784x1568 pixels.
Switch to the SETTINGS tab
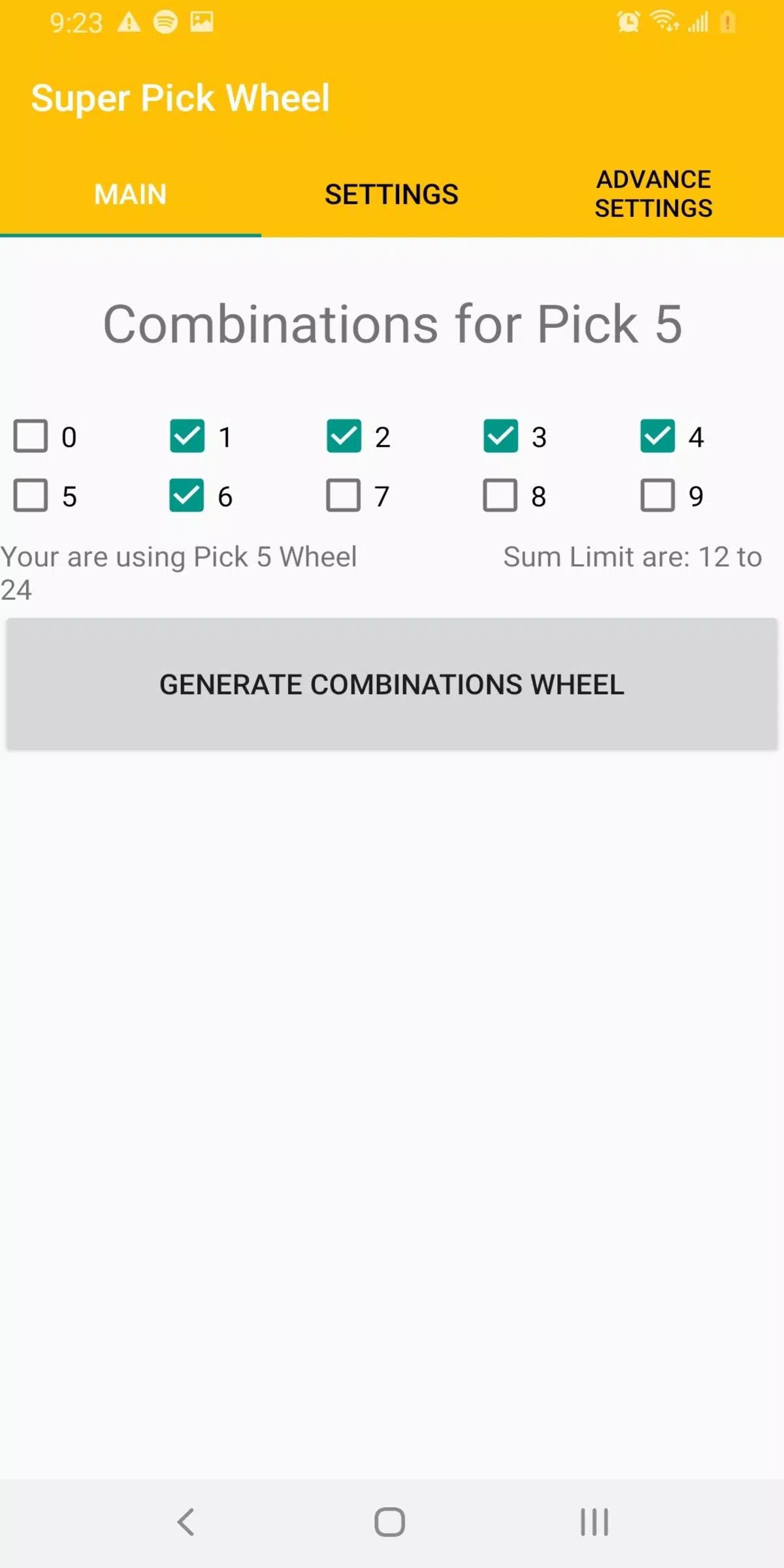392,195
